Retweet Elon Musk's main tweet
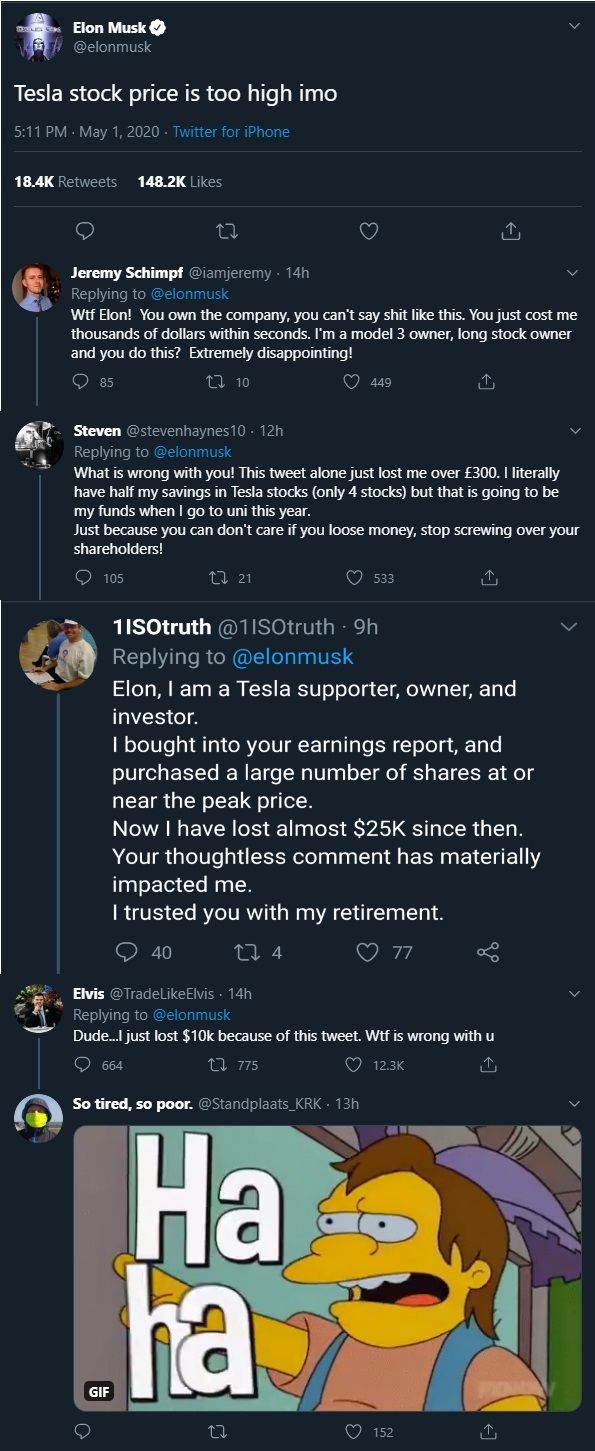This screenshot has width=595, height=1451. point(227,231)
